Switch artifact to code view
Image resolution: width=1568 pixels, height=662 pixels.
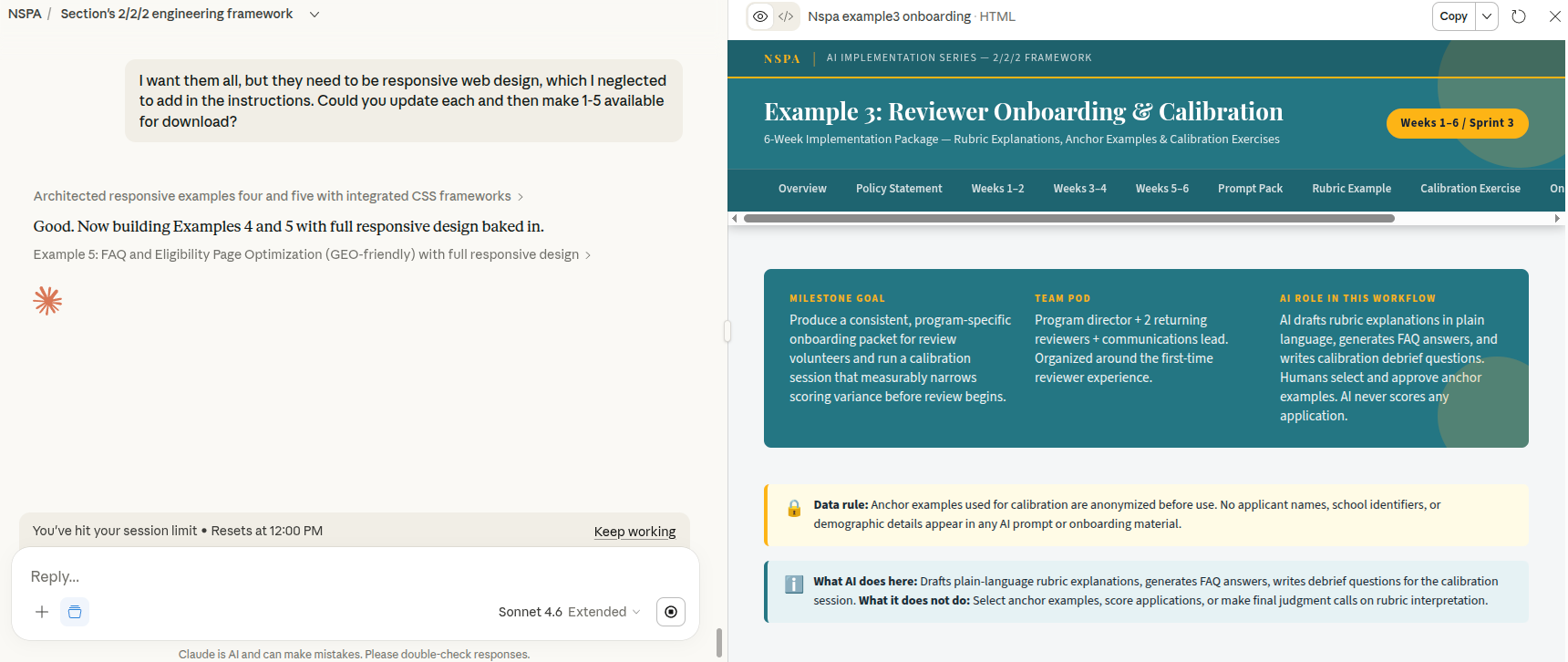[x=786, y=16]
